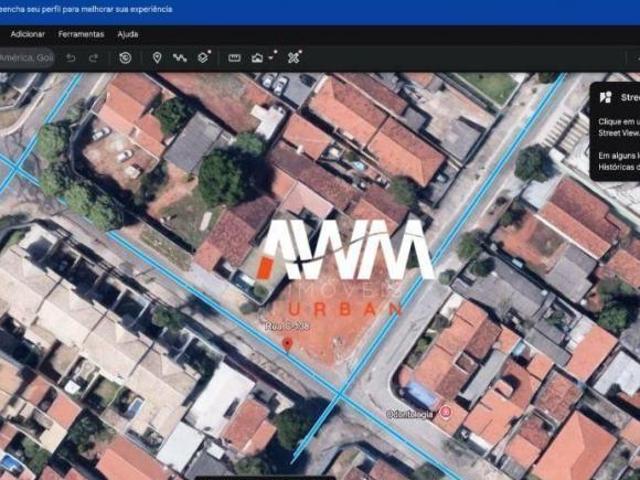Viewport: 640px width, 480px height.
Task: Click the pink business marker on map
Action: 447,412
